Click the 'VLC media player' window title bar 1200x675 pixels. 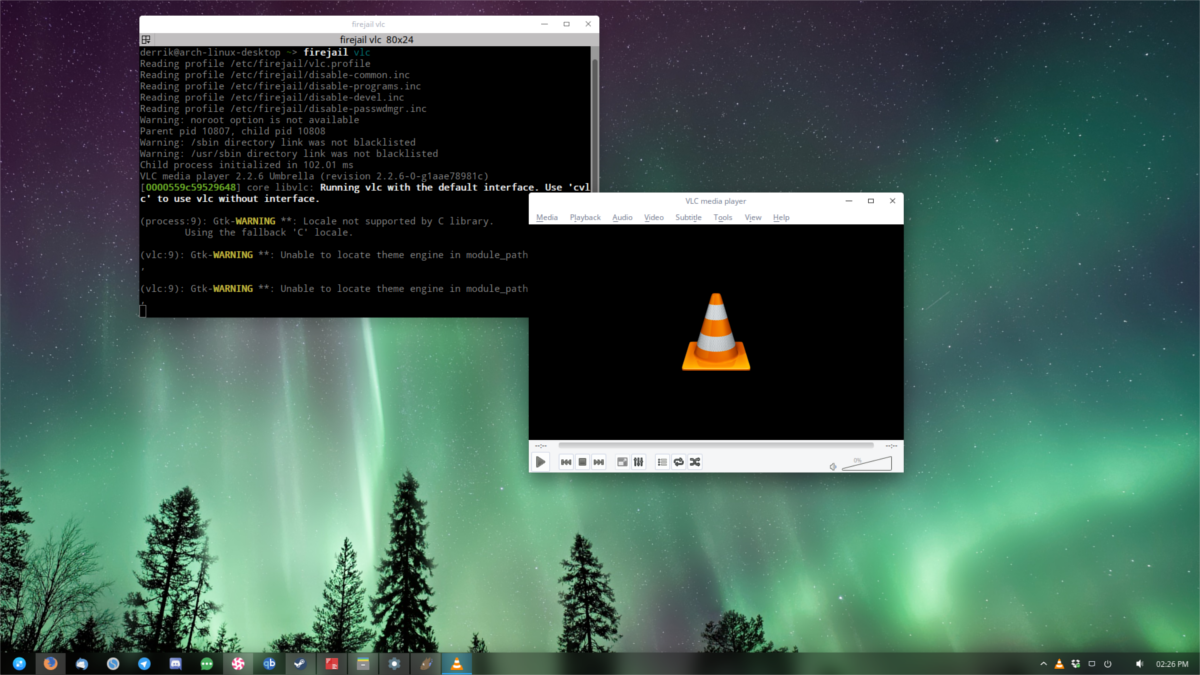(x=715, y=201)
